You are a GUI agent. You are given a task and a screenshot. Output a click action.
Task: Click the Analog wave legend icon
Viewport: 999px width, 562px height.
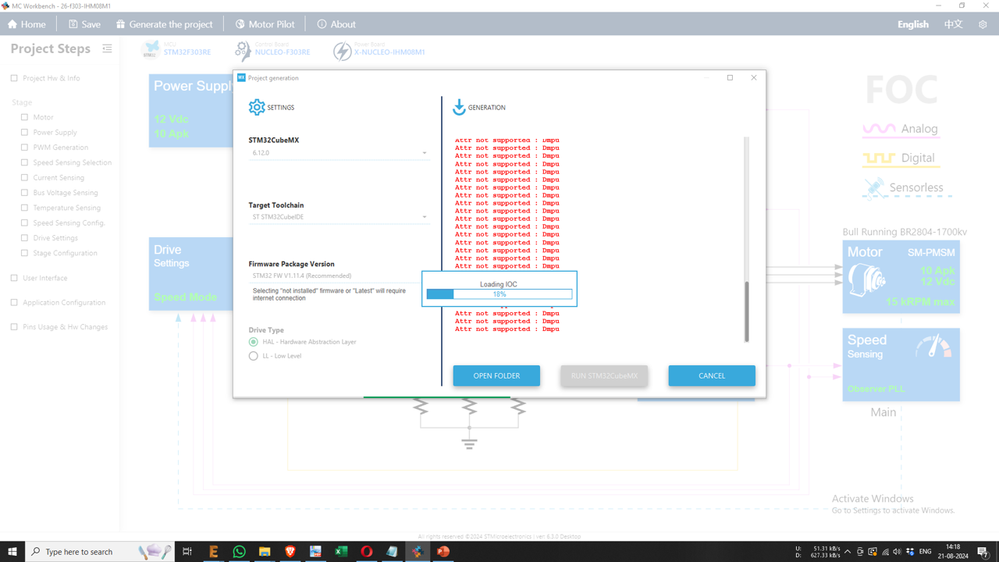[x=879, y=129]
